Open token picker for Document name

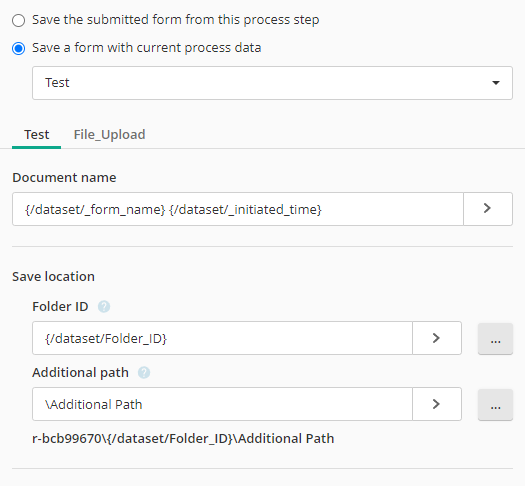[x=488, y=209]
